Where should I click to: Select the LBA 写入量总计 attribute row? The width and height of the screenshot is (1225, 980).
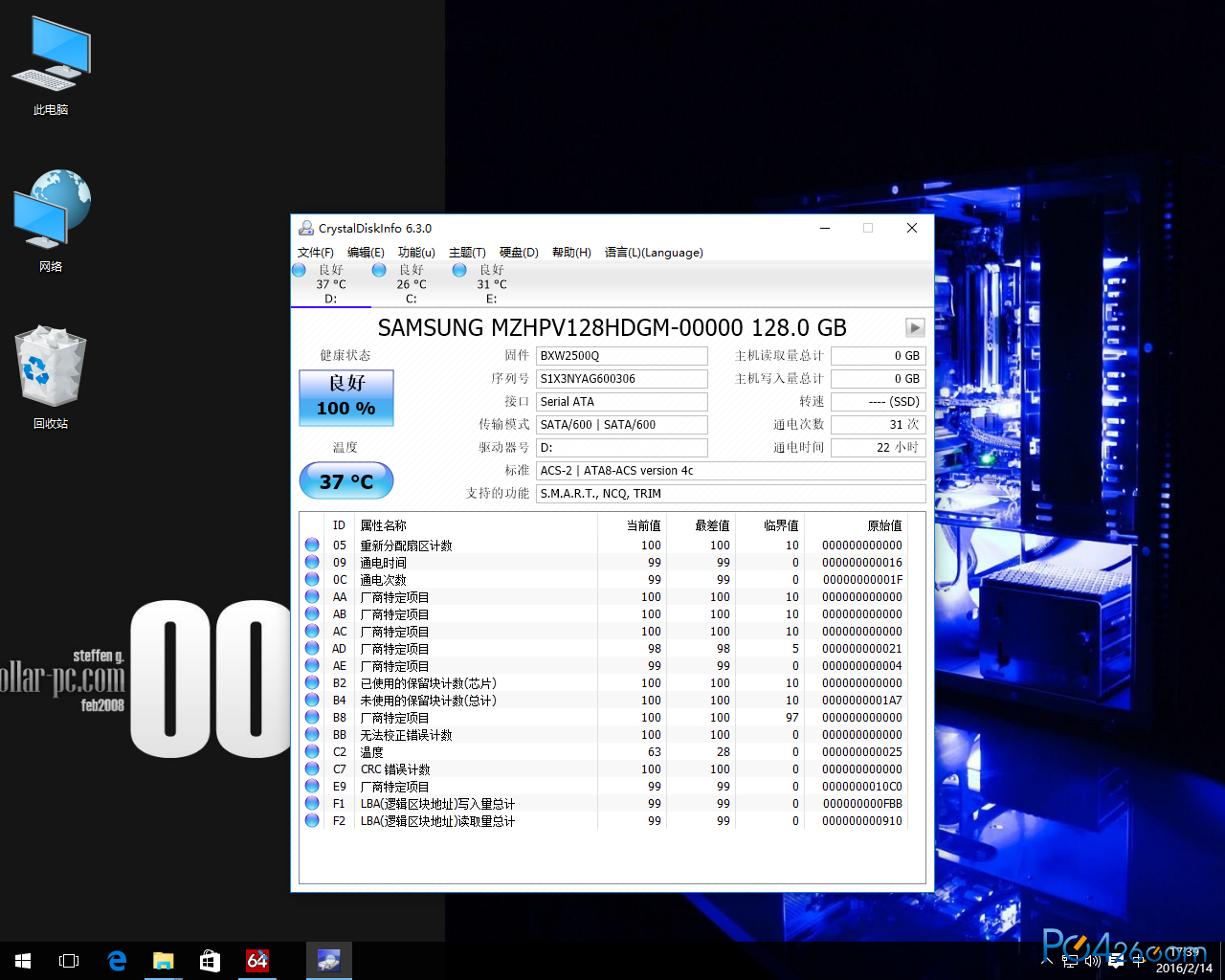point(604,803)
